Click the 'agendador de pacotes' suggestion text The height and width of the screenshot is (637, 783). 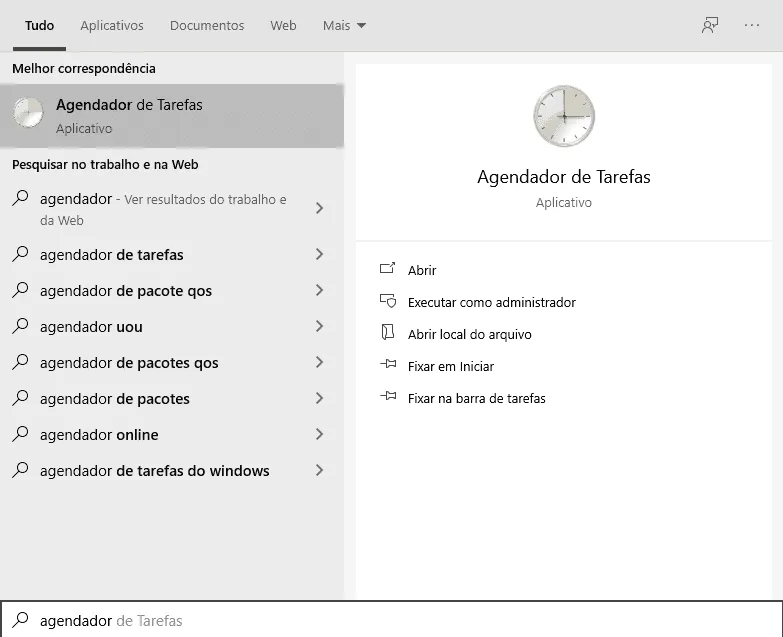[x=115, y=398]
